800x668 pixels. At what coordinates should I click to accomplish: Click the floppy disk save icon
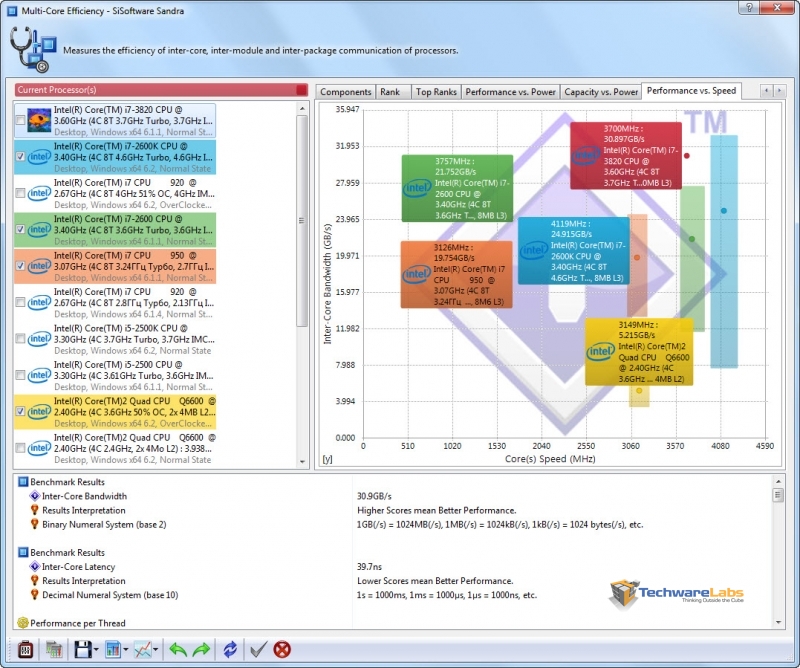pyautogui.click(x=83, y=649)
